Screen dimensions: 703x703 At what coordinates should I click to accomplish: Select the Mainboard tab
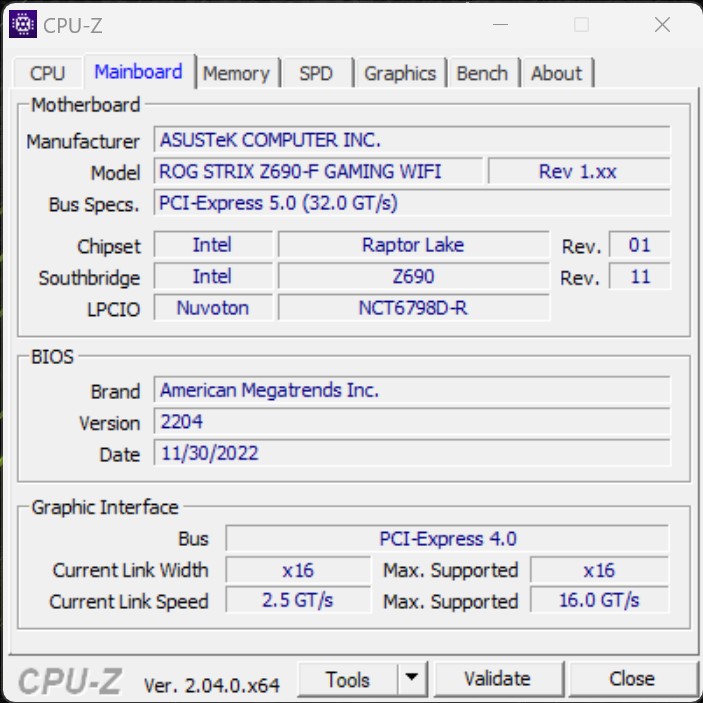[x=138, y=72]
